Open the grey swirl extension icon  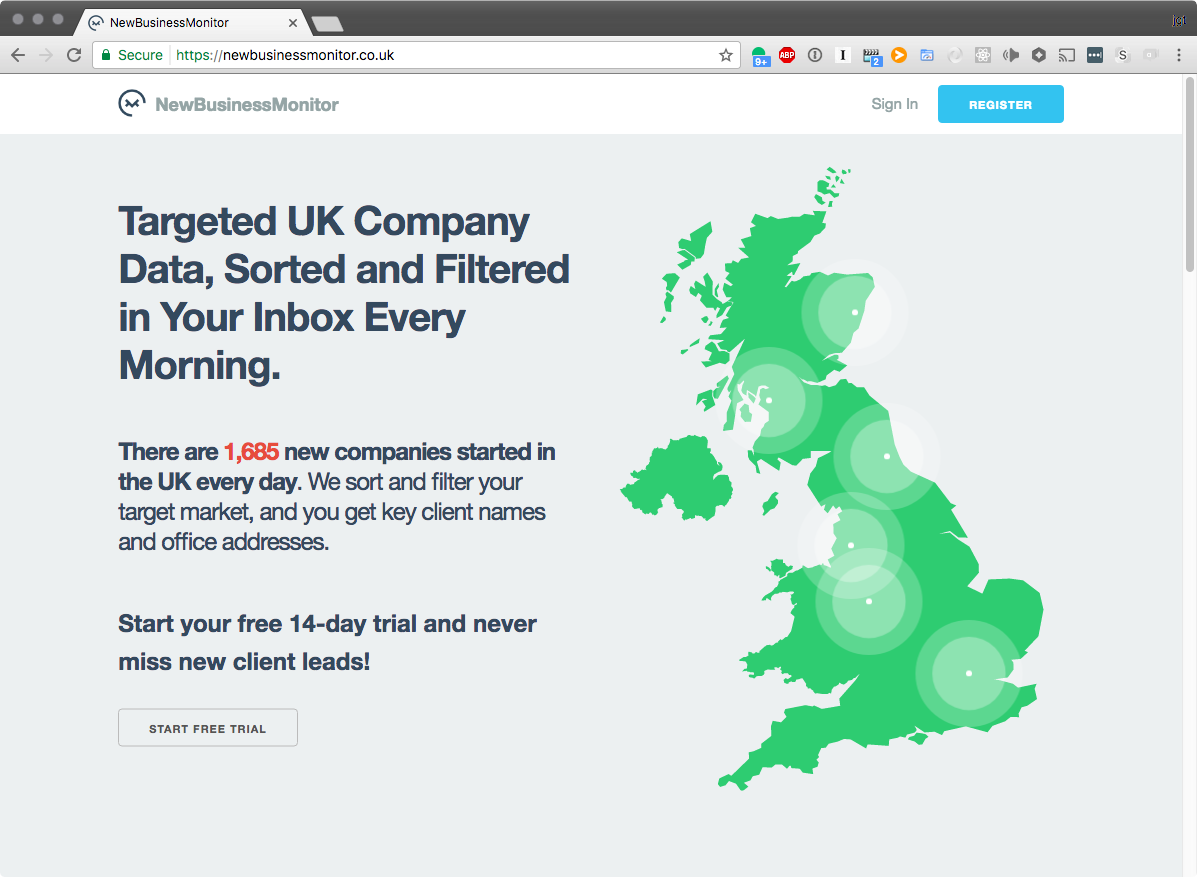tap(954, 55)
